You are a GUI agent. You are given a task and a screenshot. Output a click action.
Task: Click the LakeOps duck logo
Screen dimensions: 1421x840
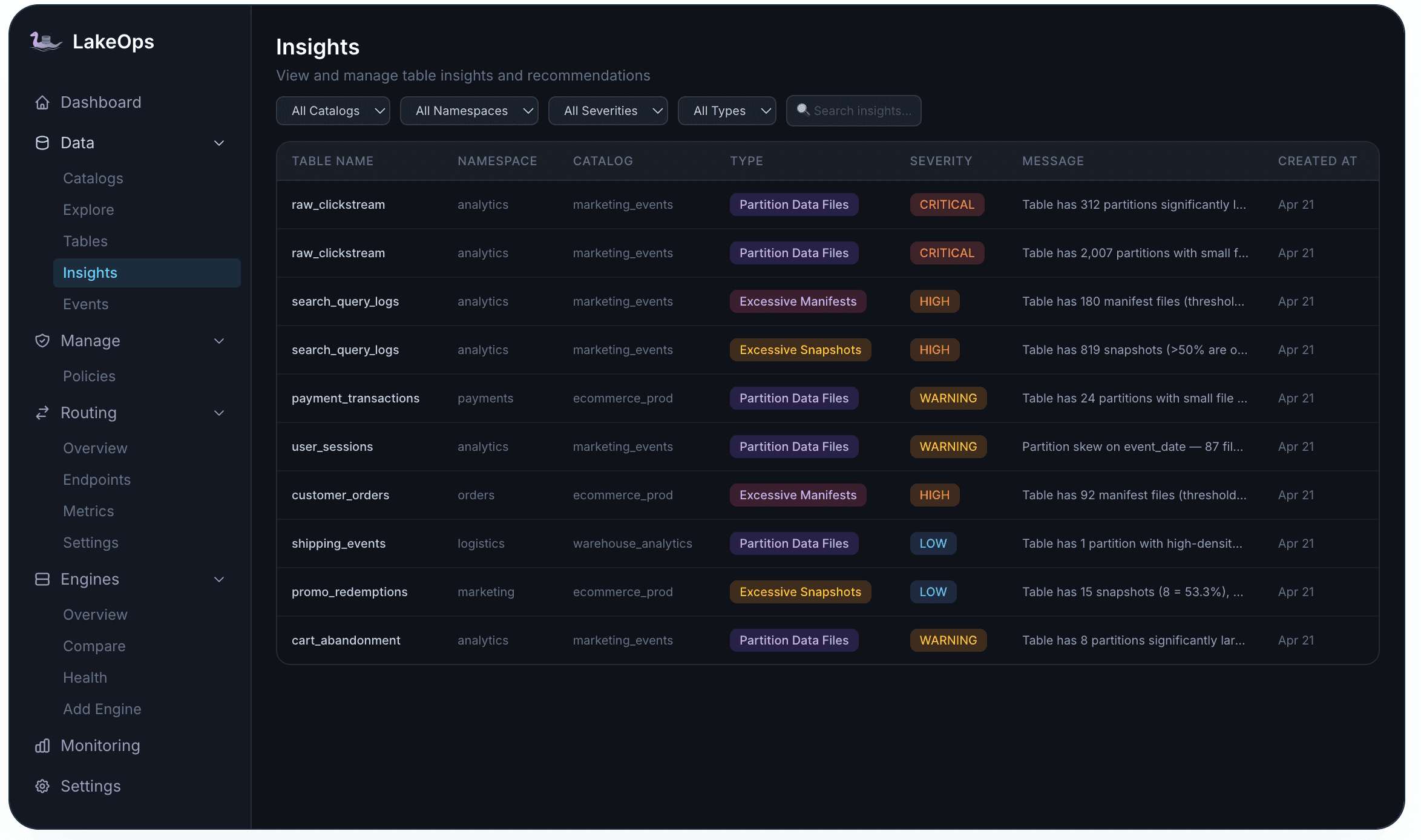(x=45, y=41)
